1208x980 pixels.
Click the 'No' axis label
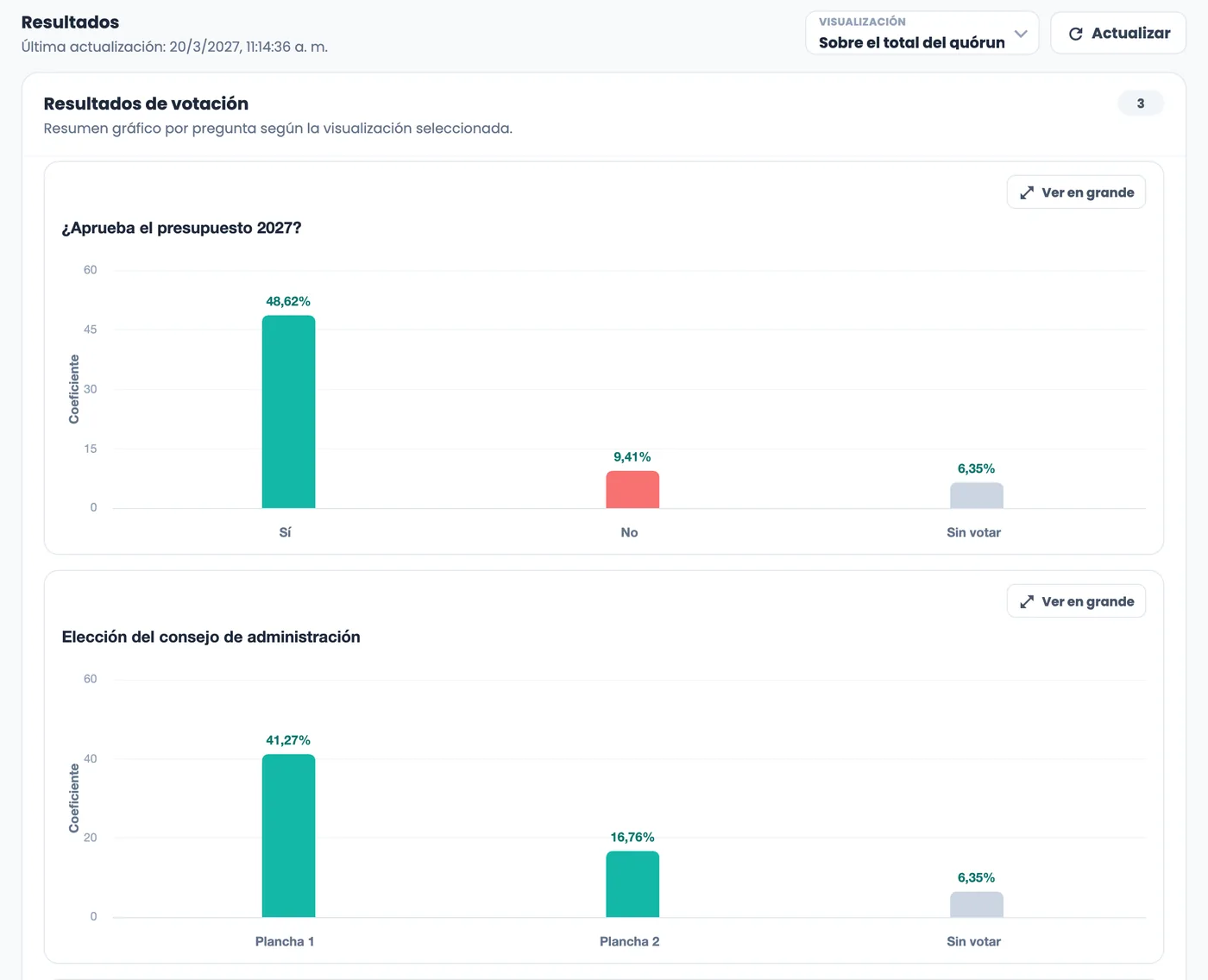click(630, 532)
